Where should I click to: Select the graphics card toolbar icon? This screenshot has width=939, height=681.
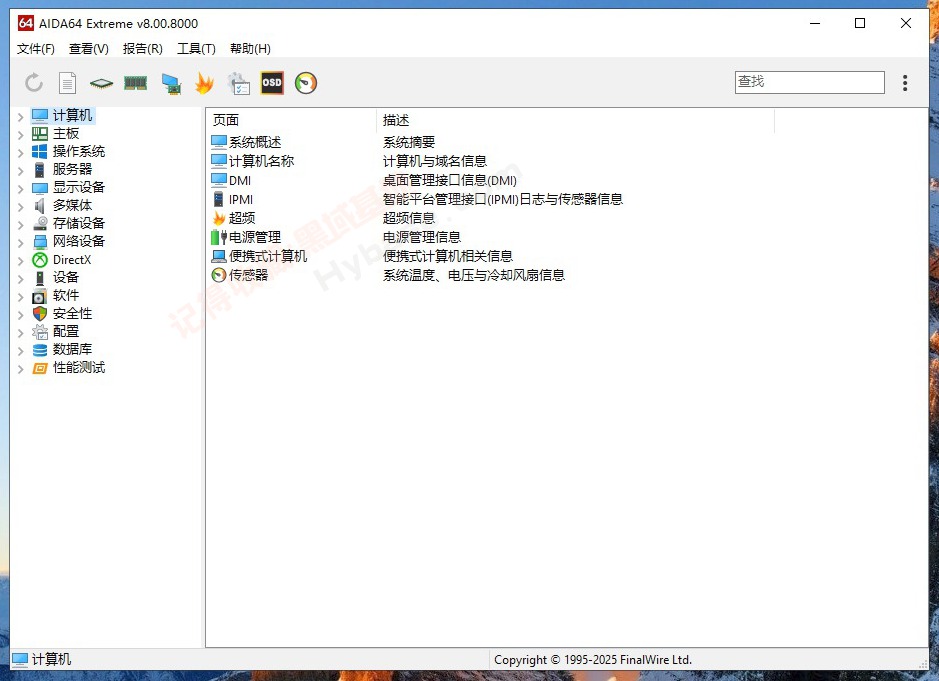point(170,83)
